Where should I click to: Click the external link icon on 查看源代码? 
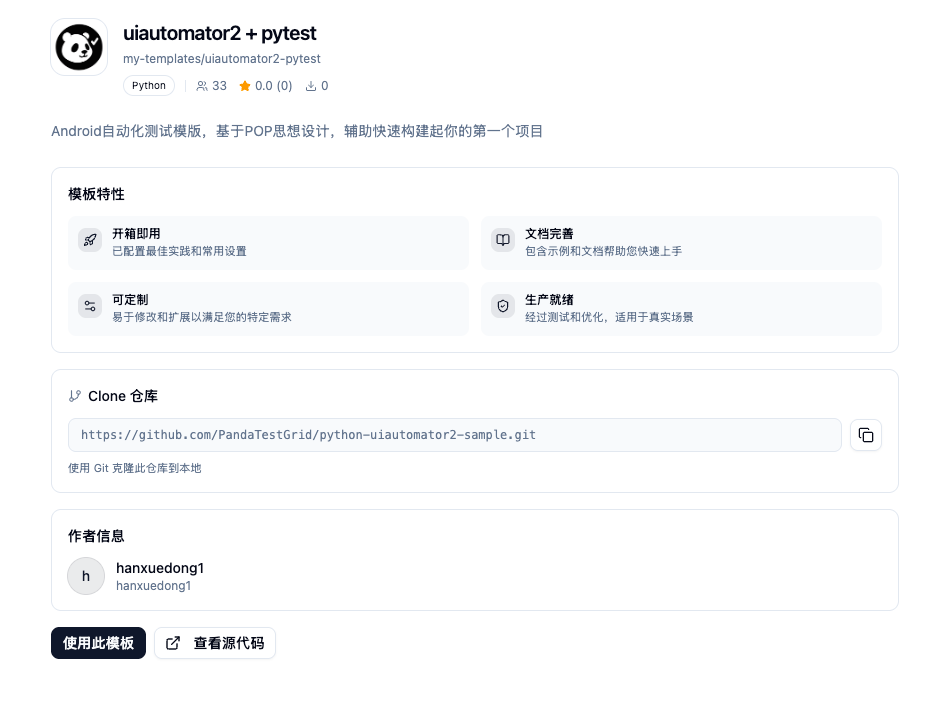174,643
